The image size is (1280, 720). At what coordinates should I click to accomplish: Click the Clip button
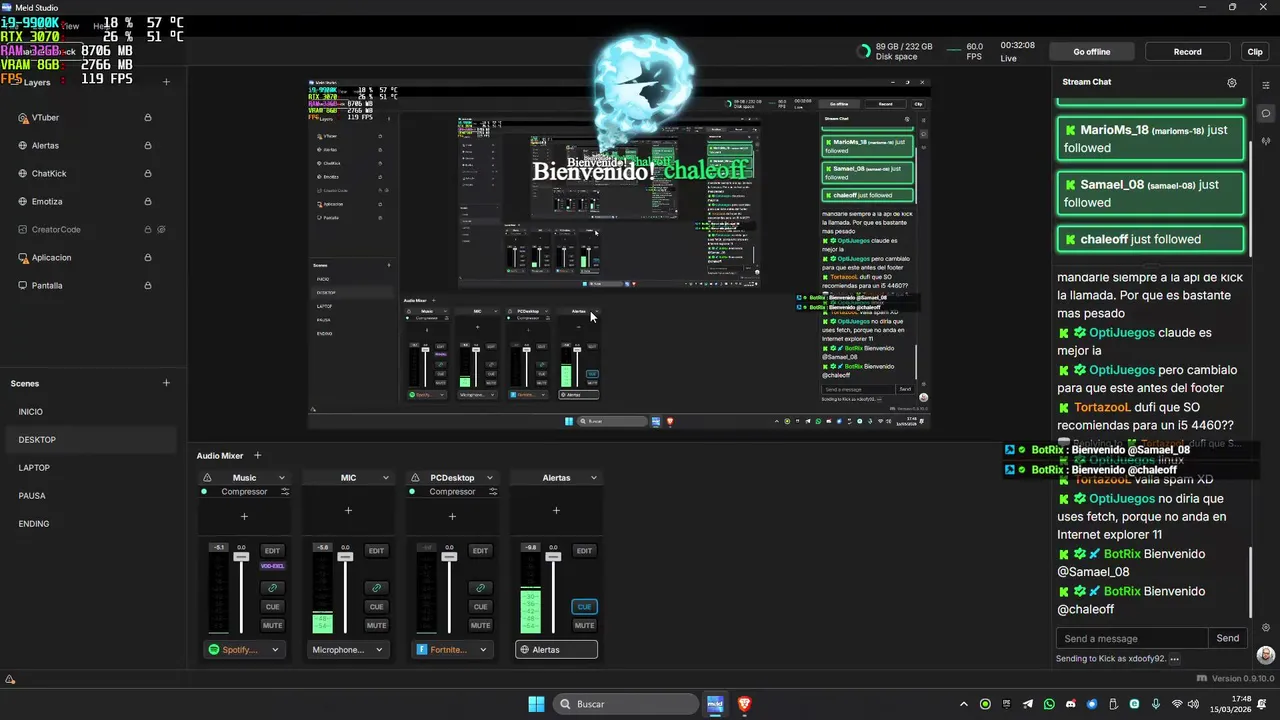point(1255,52)
